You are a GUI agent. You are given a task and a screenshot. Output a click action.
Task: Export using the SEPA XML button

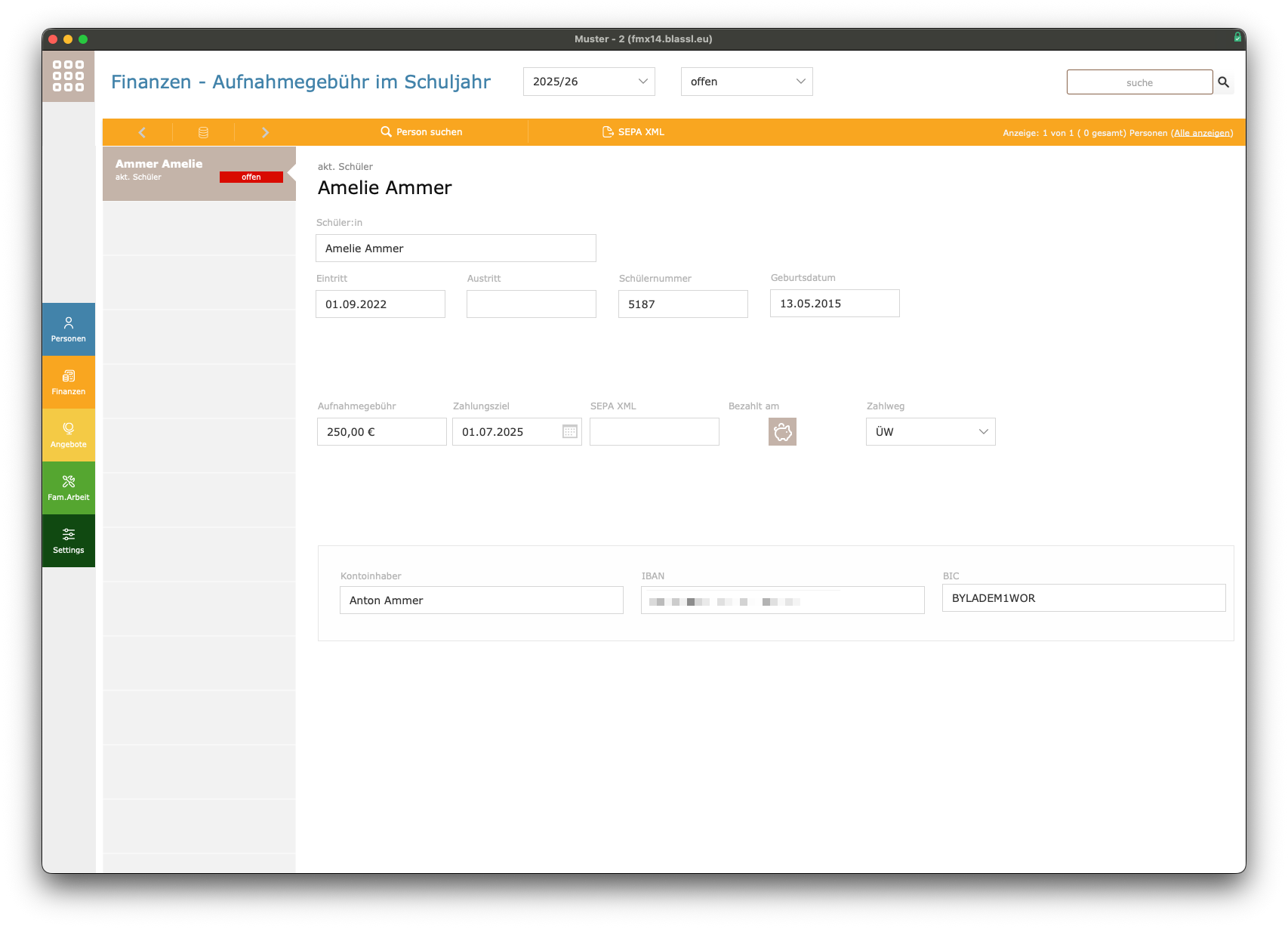[x=633, y=132]
